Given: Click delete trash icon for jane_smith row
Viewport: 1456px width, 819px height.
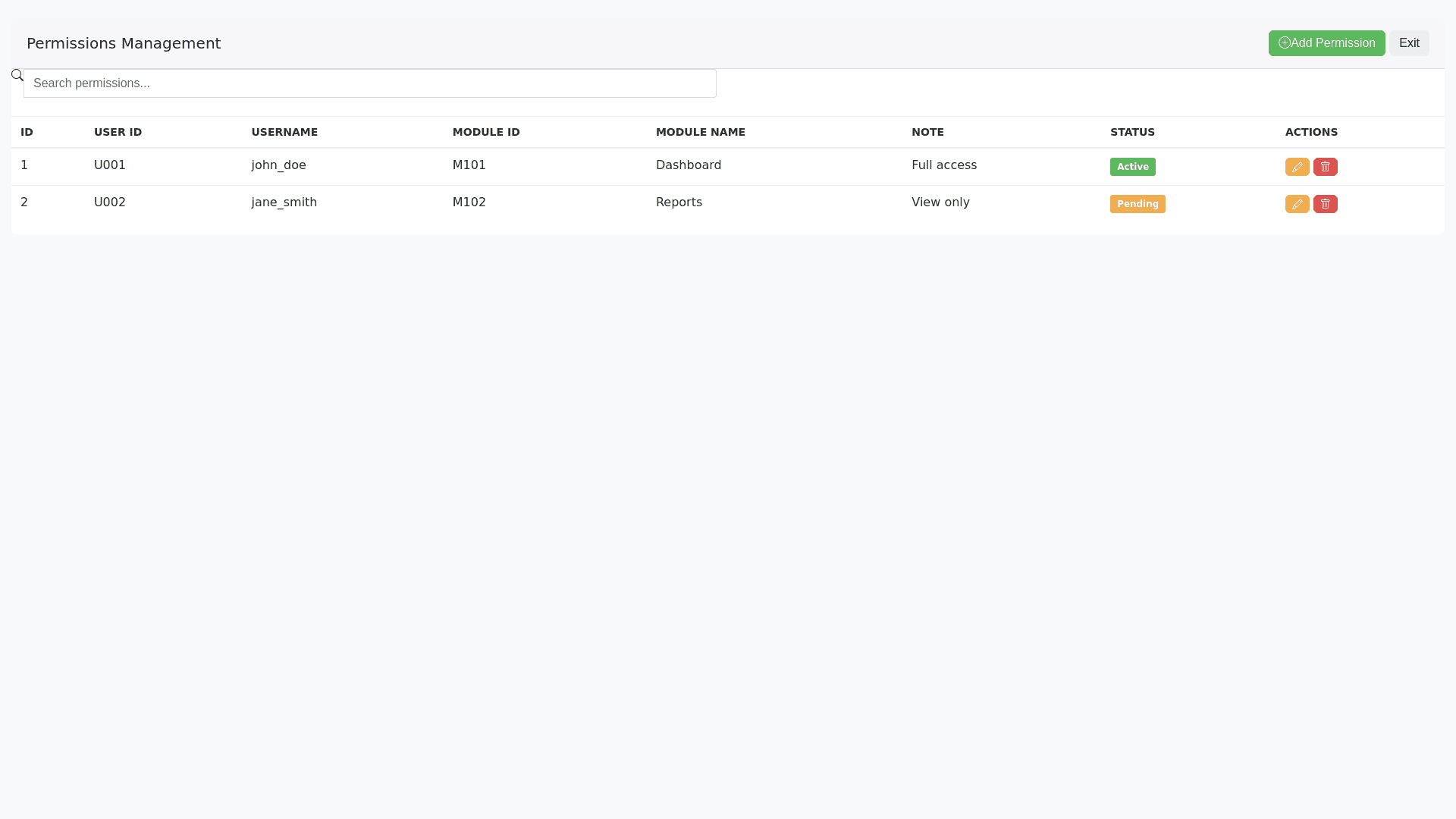Looking at the screenshot, I should pos(1325,204).
